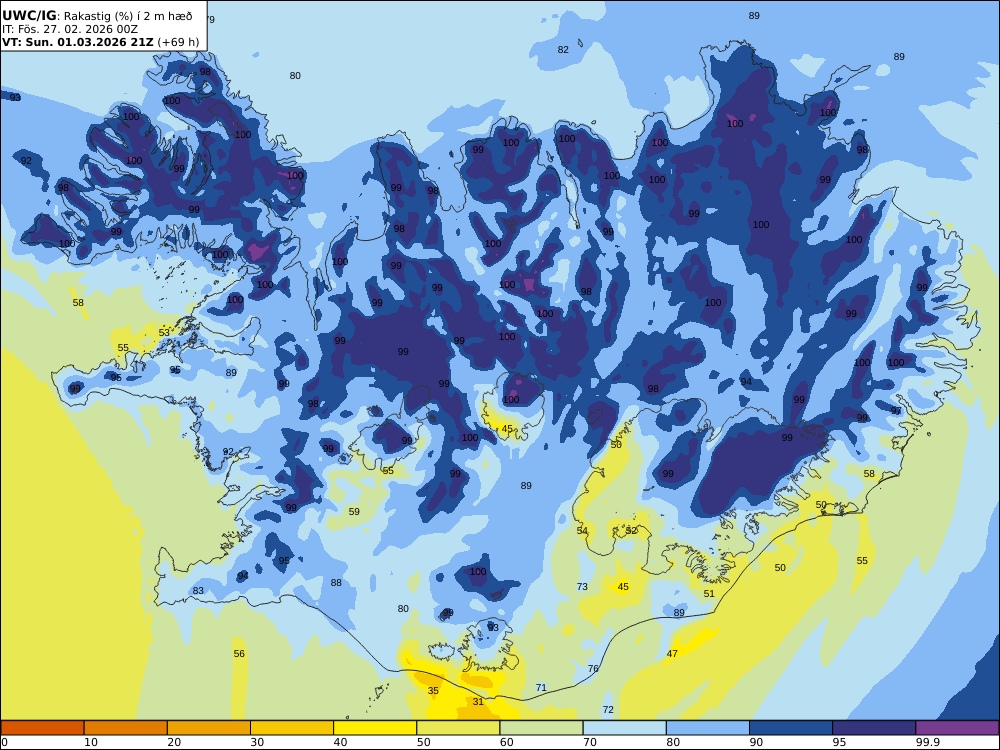Pick the light green 60–70 legend band
Image resolution: width=1000 pixels, height=750 pixels.
(541, 728)
